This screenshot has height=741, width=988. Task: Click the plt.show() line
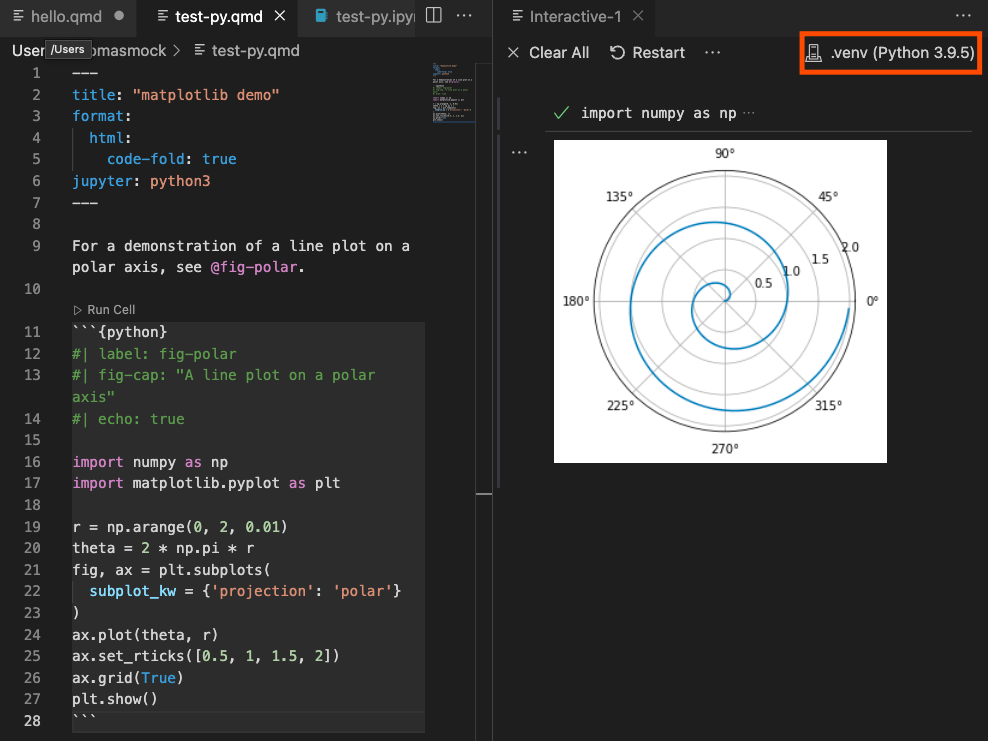point(115,699)
